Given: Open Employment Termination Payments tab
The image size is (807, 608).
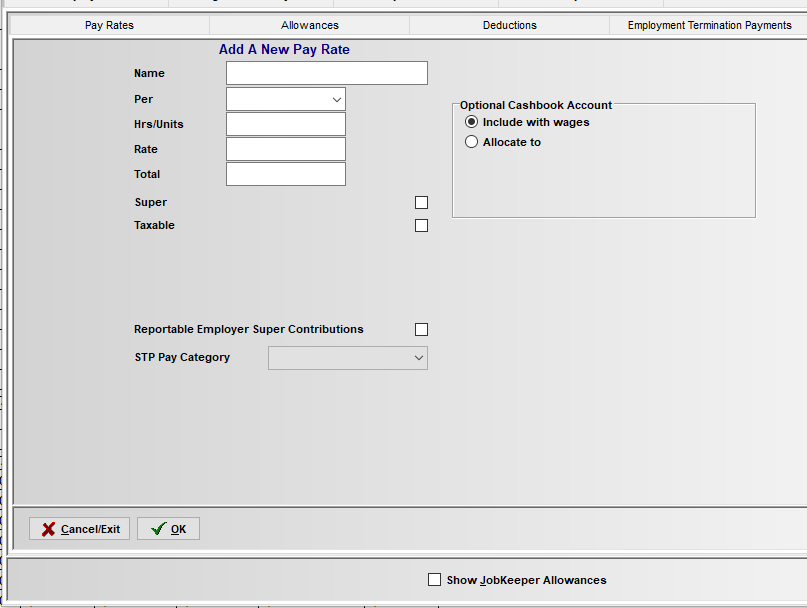Looking at the screenshot, I should (x=709, y=25).
